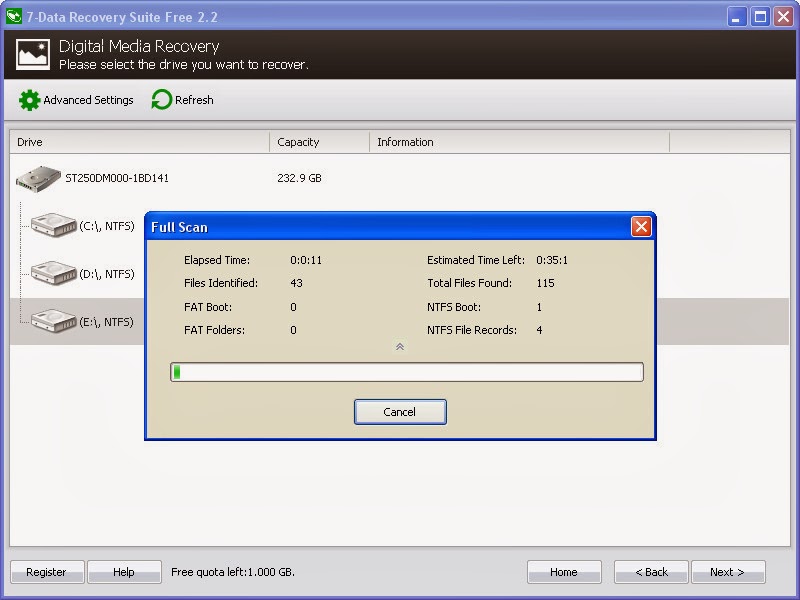This screenshot has height=600, width=800.
Task: Click the NTFS File Records value 4
Action: click(539, 330)
